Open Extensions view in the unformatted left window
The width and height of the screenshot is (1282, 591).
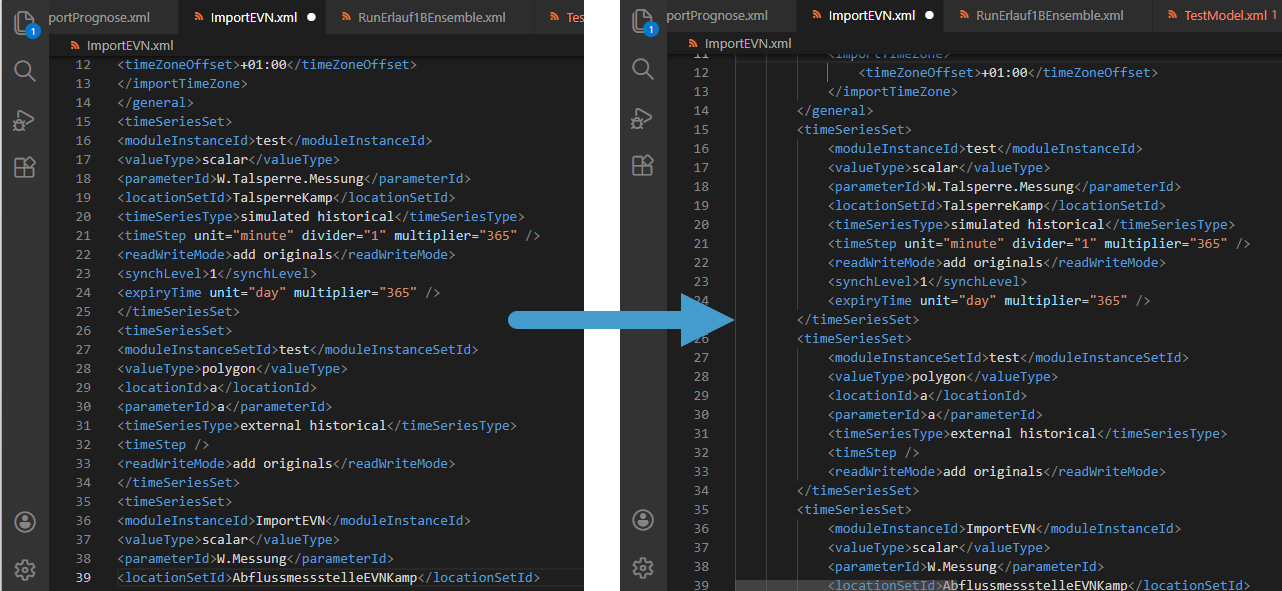(25, 167)
